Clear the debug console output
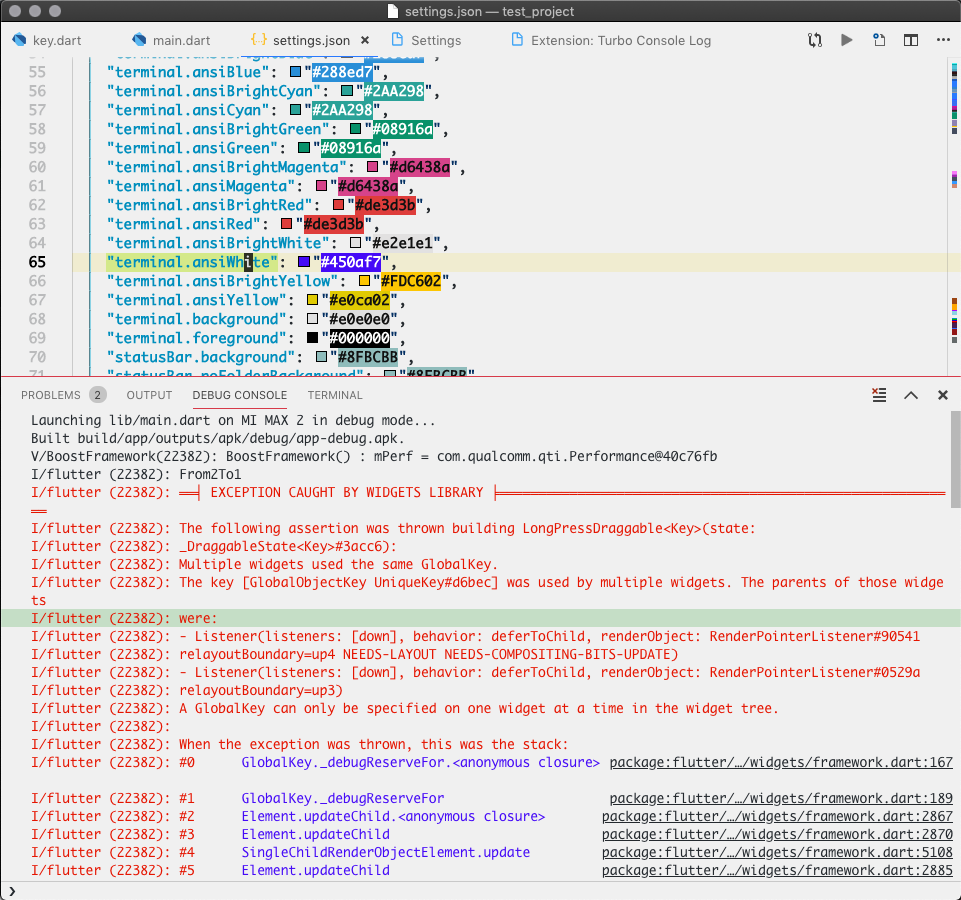 (878, 395)
